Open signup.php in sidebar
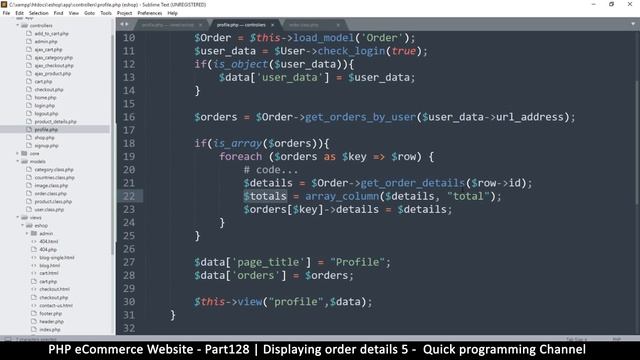640x360 pixels. [46, 146]
